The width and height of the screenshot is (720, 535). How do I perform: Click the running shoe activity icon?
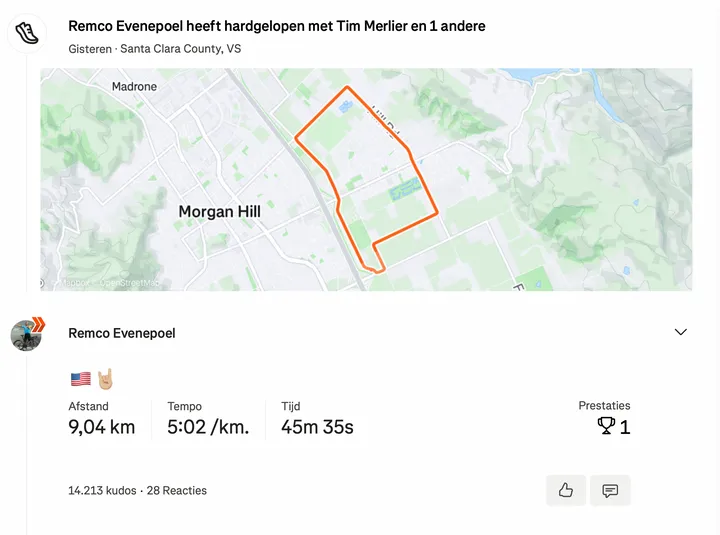28,33
